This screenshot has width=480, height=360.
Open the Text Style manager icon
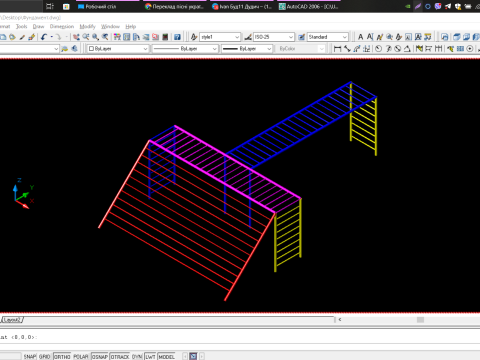click(194, 37)
